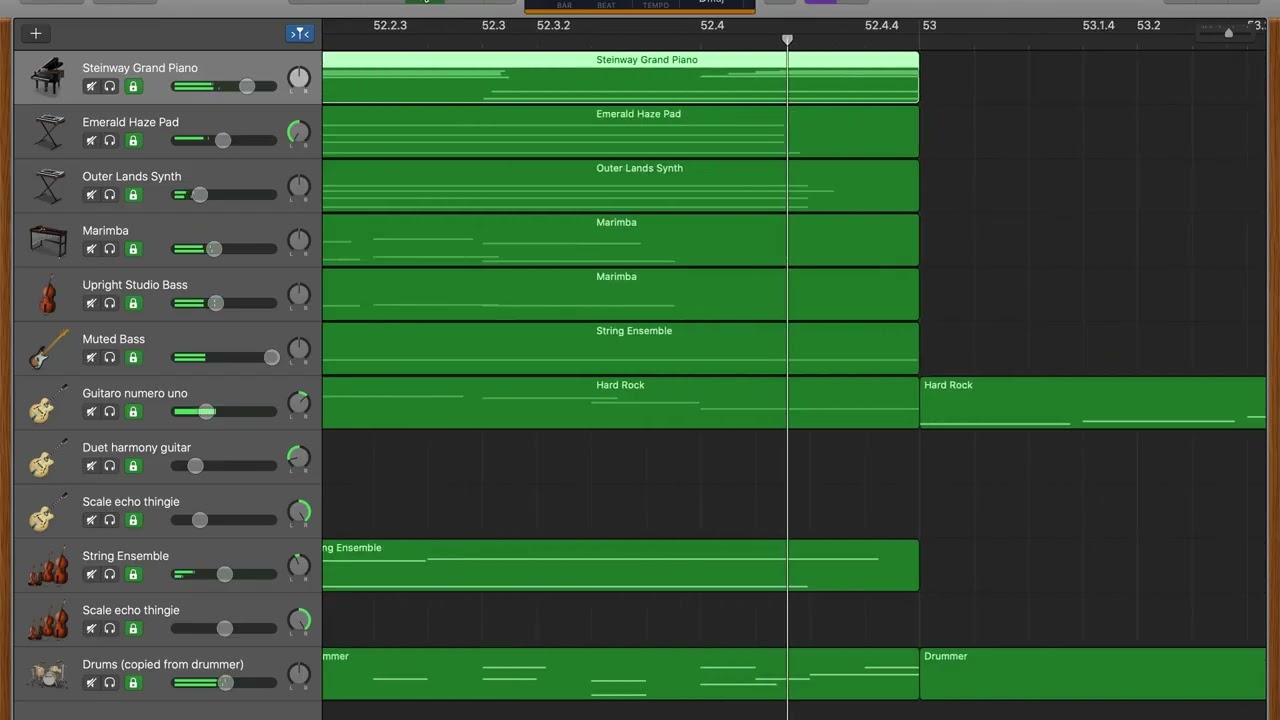Click the Guitaro numero uno guitar icon
Image resolution: width=1280 pixels, height=720 pixels.
[48, 402]
